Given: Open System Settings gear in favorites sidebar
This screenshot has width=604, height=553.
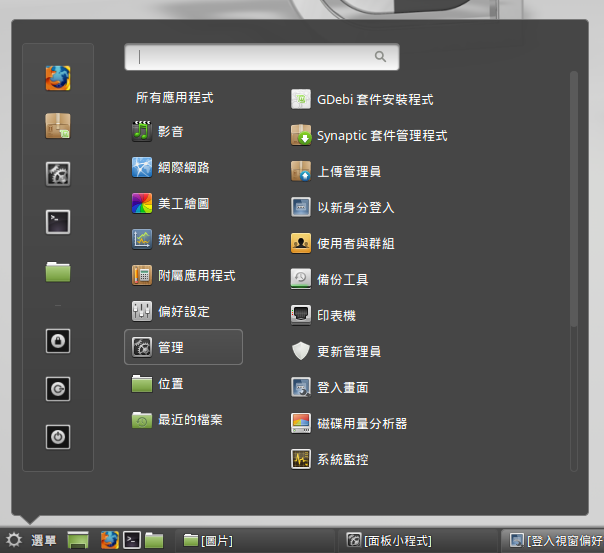Looking at the screenshot, I should coord(58,174).
